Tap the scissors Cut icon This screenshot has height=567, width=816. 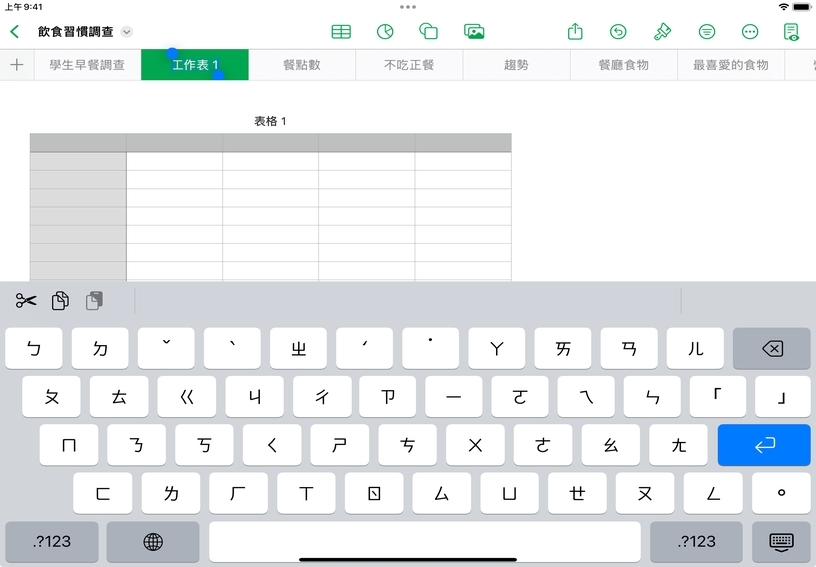coord(26,301)
